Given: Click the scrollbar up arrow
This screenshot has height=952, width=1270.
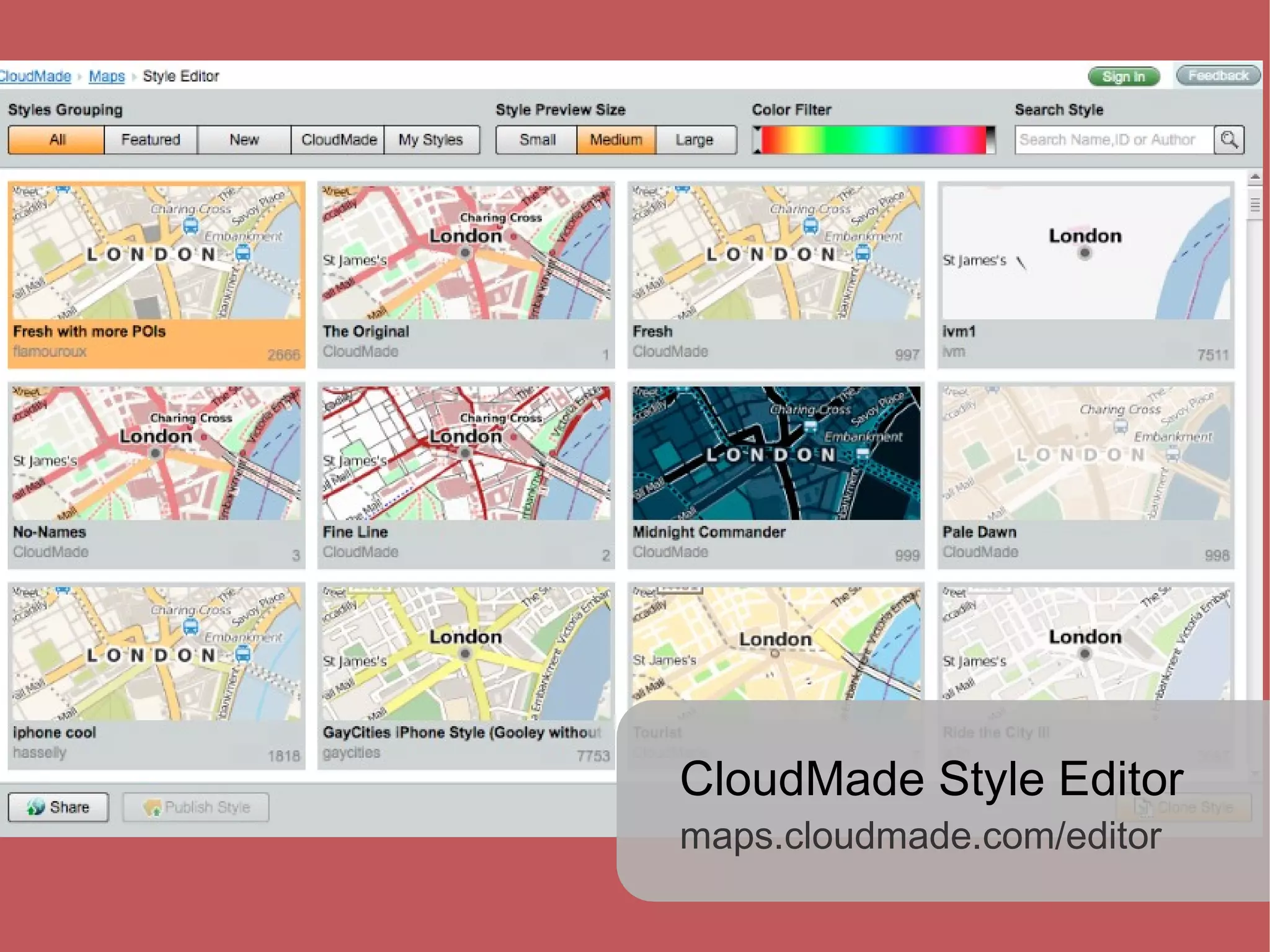Looking at the screenshot, I should pyautogui.click(x=1254, y=177).
